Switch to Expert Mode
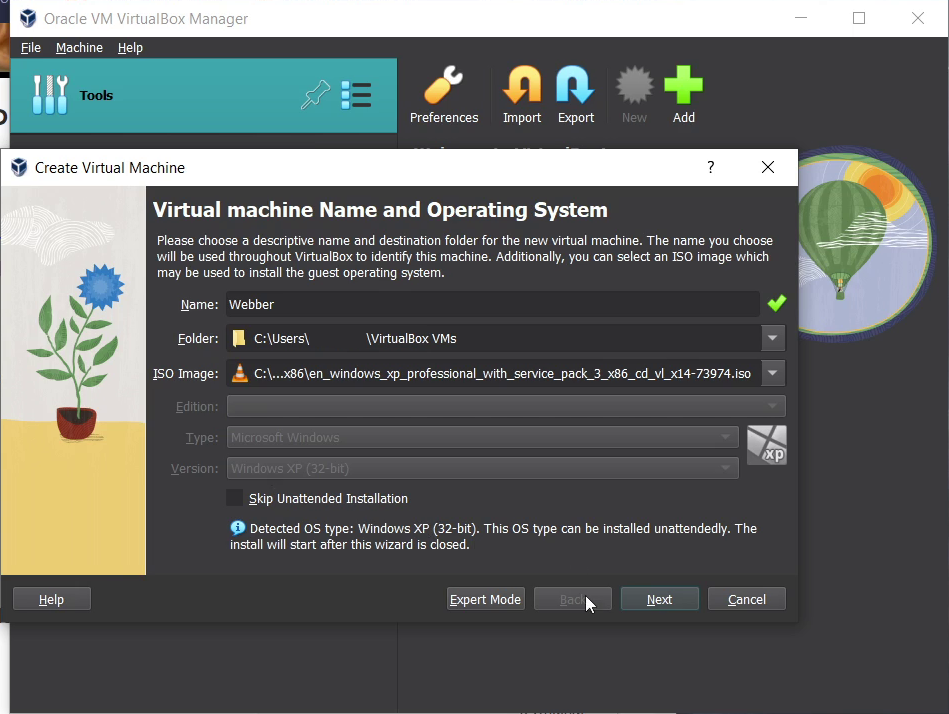Viewport: 949px width, 714px height. (x=485, y=599)
